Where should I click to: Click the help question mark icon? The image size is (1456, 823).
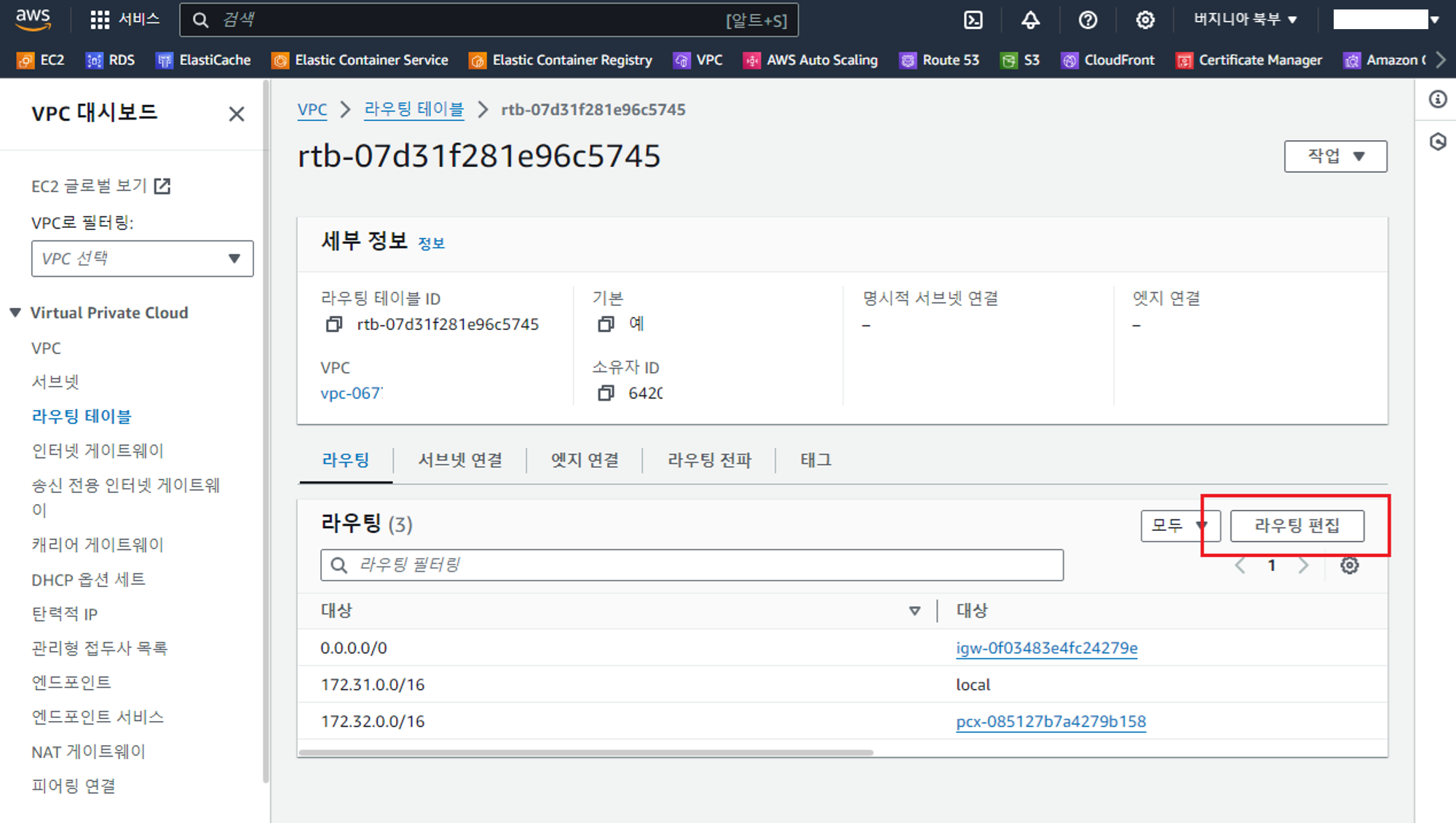[x=1088, y=20]
